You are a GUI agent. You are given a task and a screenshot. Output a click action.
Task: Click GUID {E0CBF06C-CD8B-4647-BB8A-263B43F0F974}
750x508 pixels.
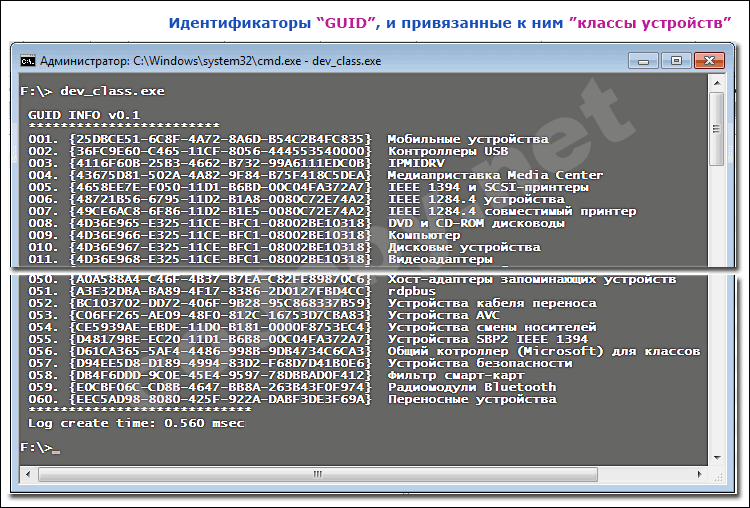click(x=221, y=387)
